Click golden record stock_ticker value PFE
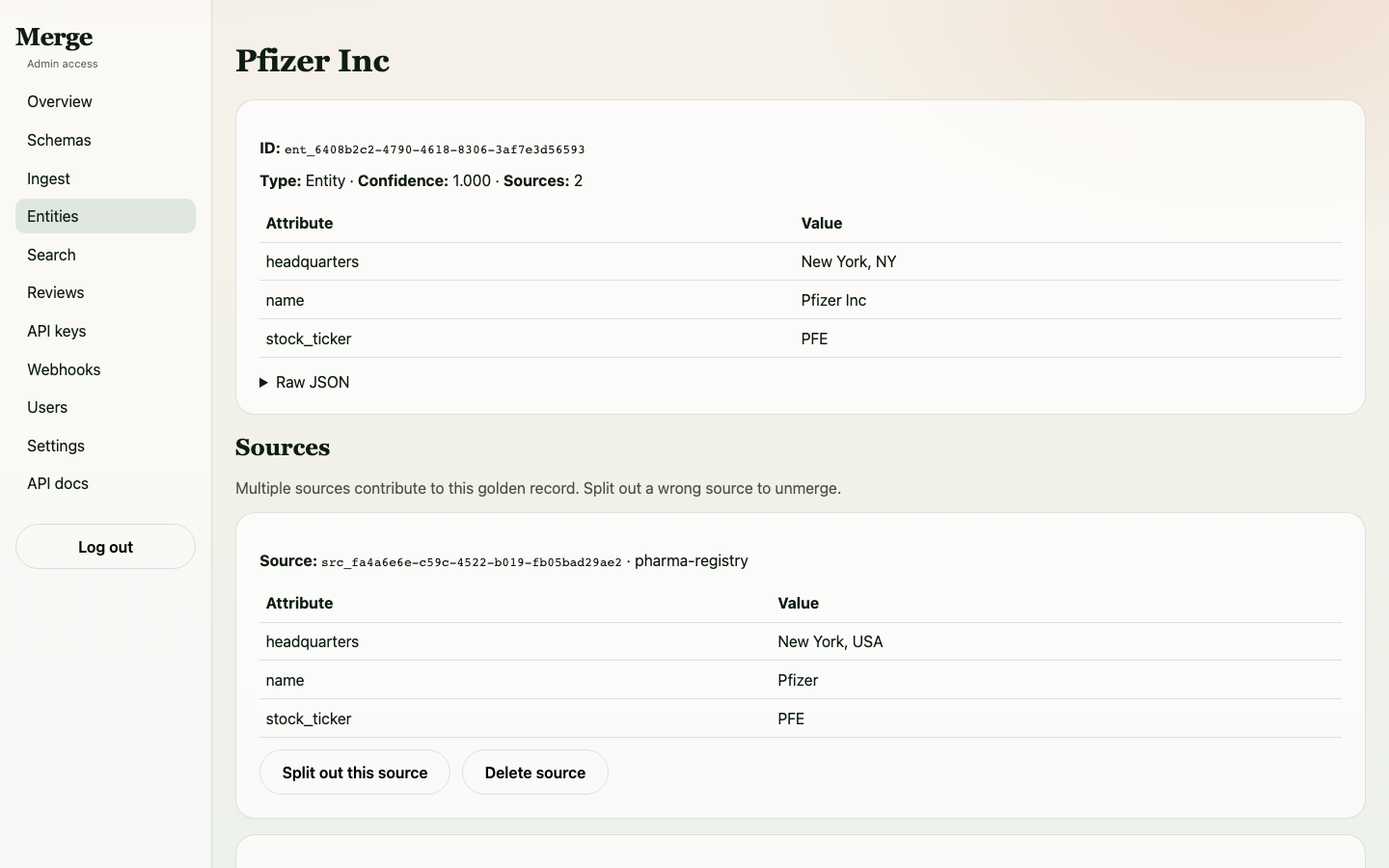Viewport: 1389px width, 868px height. (x=814, y=339)
